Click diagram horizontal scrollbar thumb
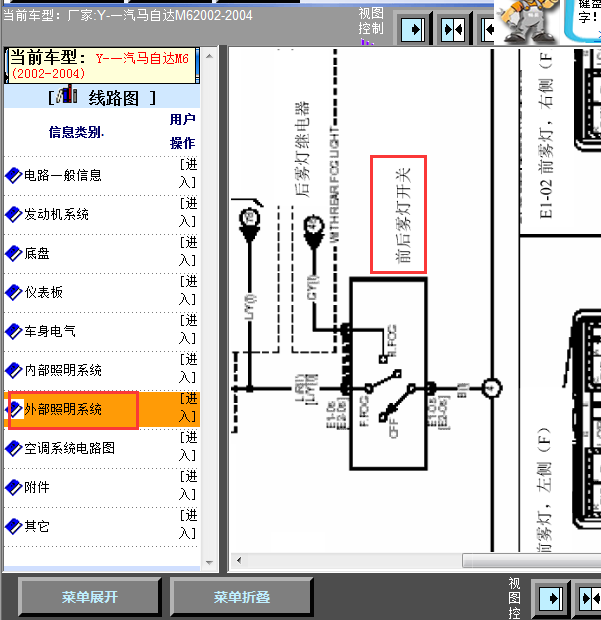 531,560
